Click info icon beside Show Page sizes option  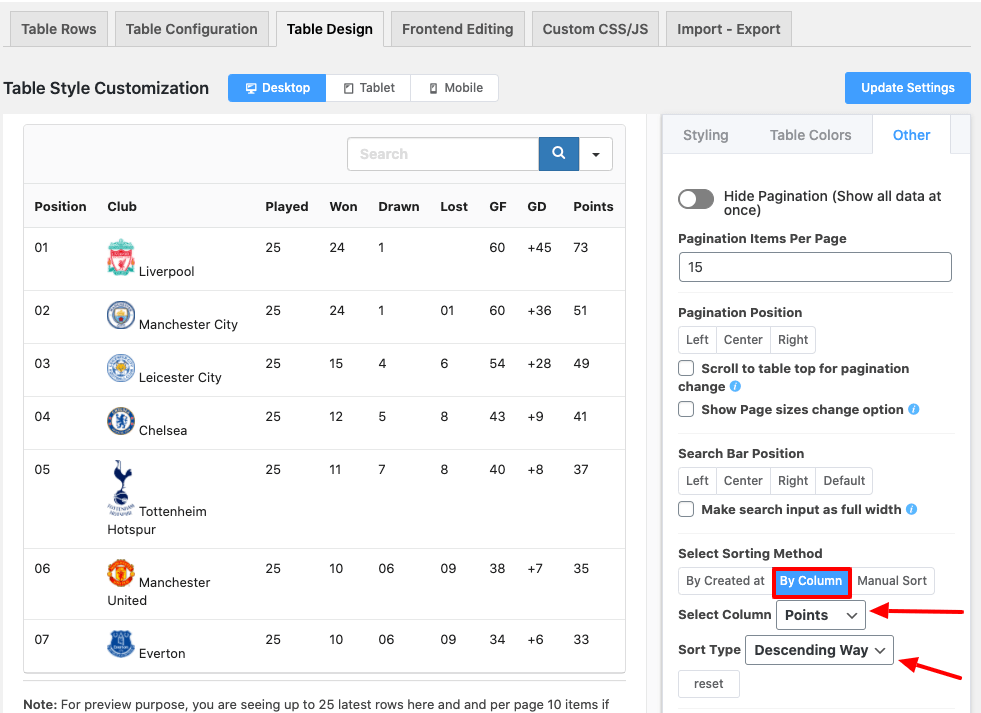[914, 410]
